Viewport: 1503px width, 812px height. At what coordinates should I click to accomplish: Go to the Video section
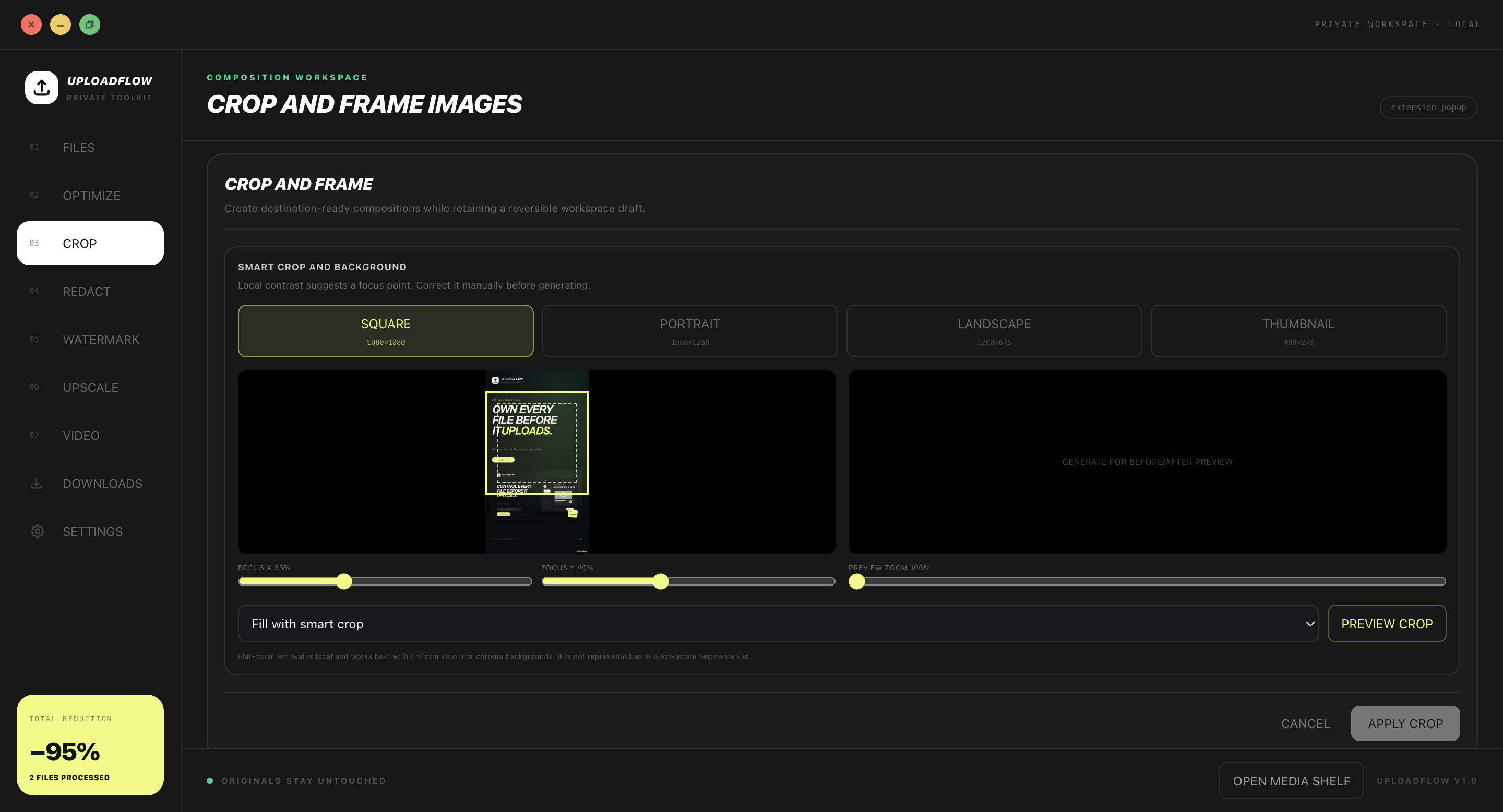coord(90,435)
